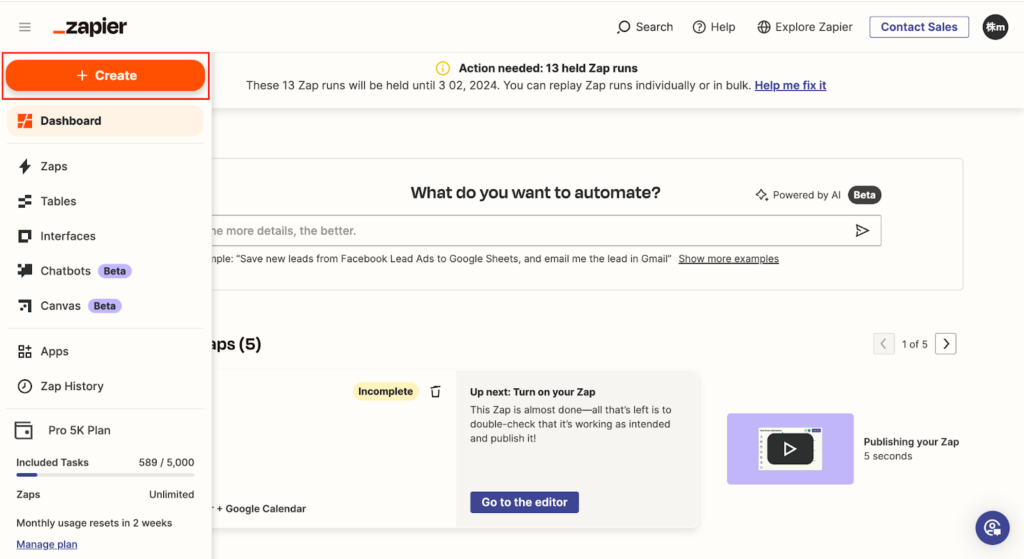This screenshot has width=1024, height=559.
Task: Click the 589 / 5,000 tasks count
Action: pyautogui.click(x=167, y=462)
